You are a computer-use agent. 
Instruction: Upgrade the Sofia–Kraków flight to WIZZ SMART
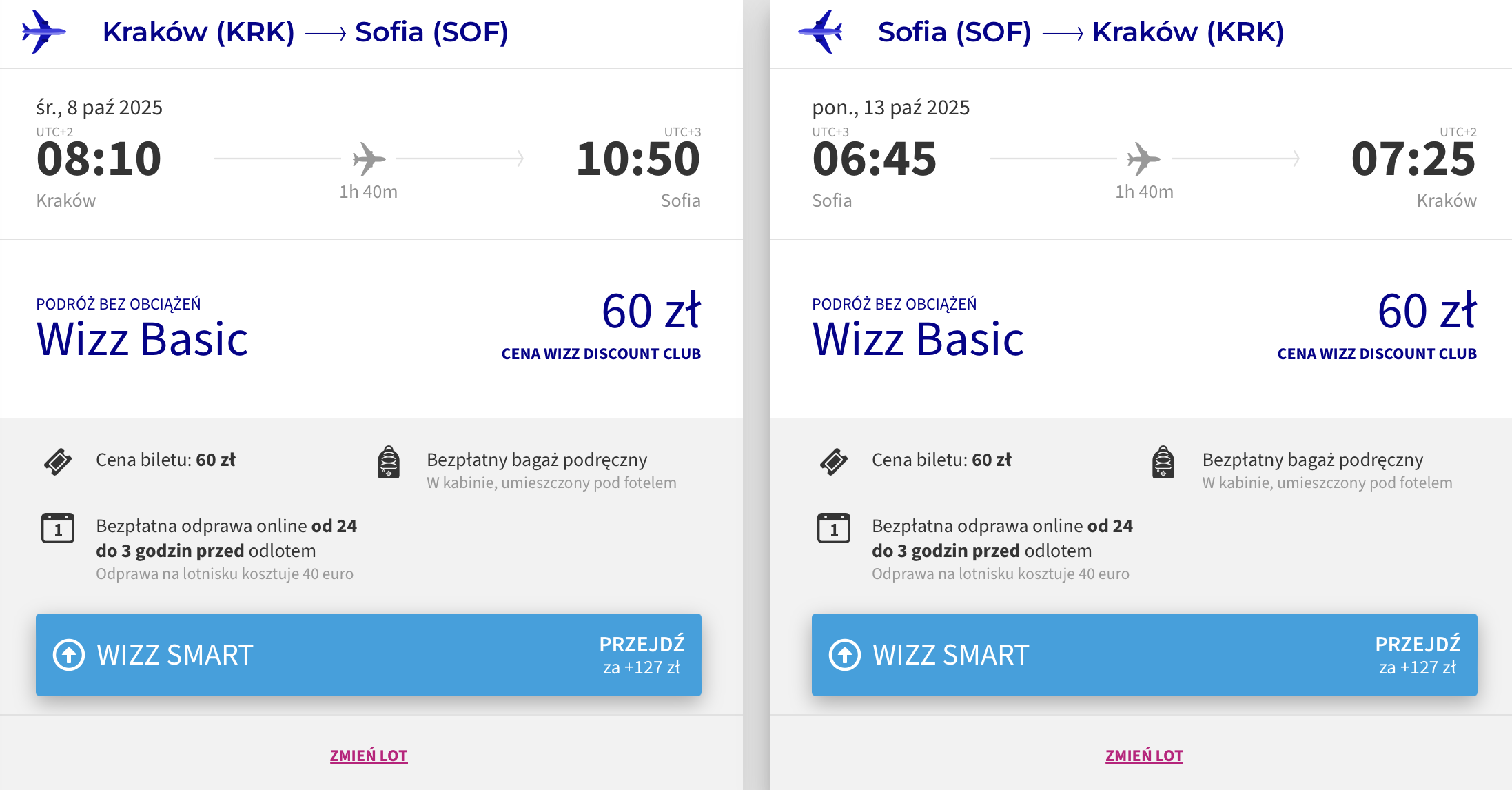[x=1145, y=655]
